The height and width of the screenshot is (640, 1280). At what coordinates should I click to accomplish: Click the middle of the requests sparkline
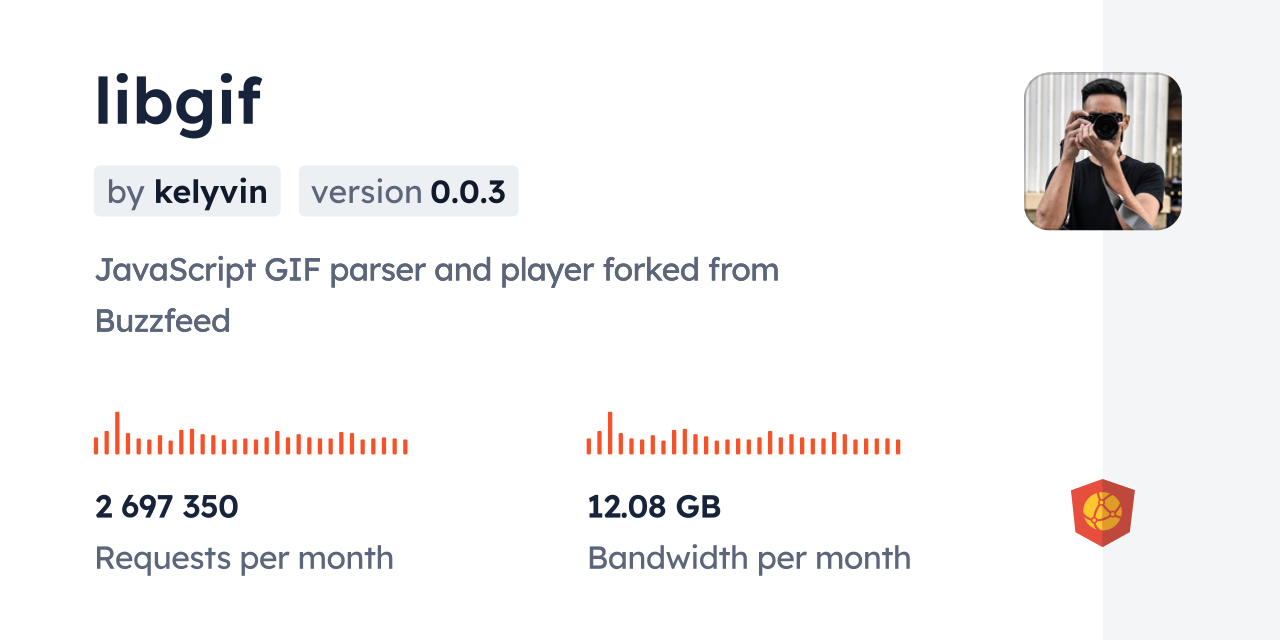pos(250,444)
